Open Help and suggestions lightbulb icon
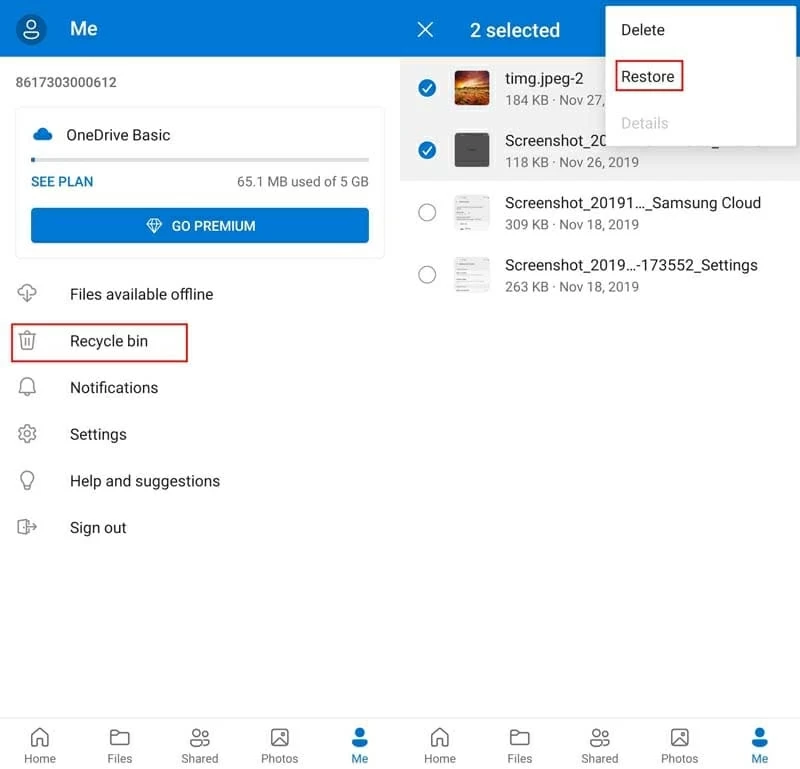 click(x=27, y=481)
